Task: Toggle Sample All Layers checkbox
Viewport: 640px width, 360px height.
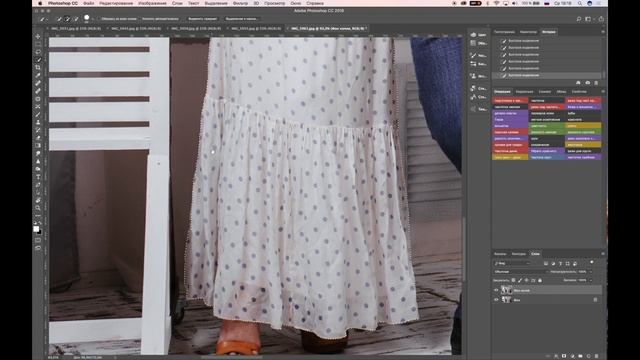Action: 100,19
